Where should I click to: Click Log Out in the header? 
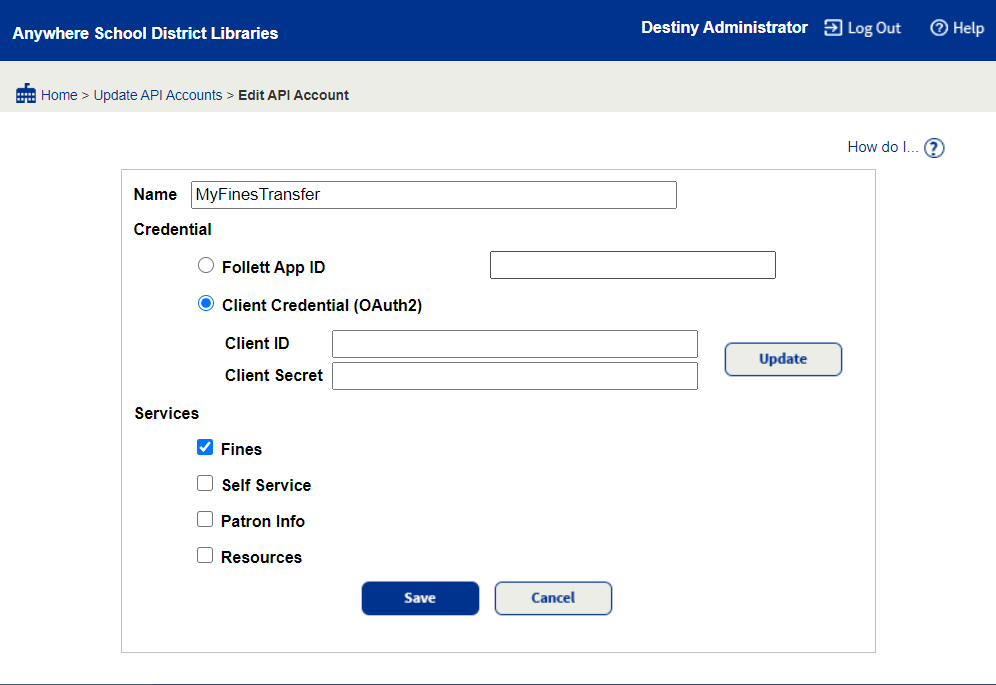872,28
